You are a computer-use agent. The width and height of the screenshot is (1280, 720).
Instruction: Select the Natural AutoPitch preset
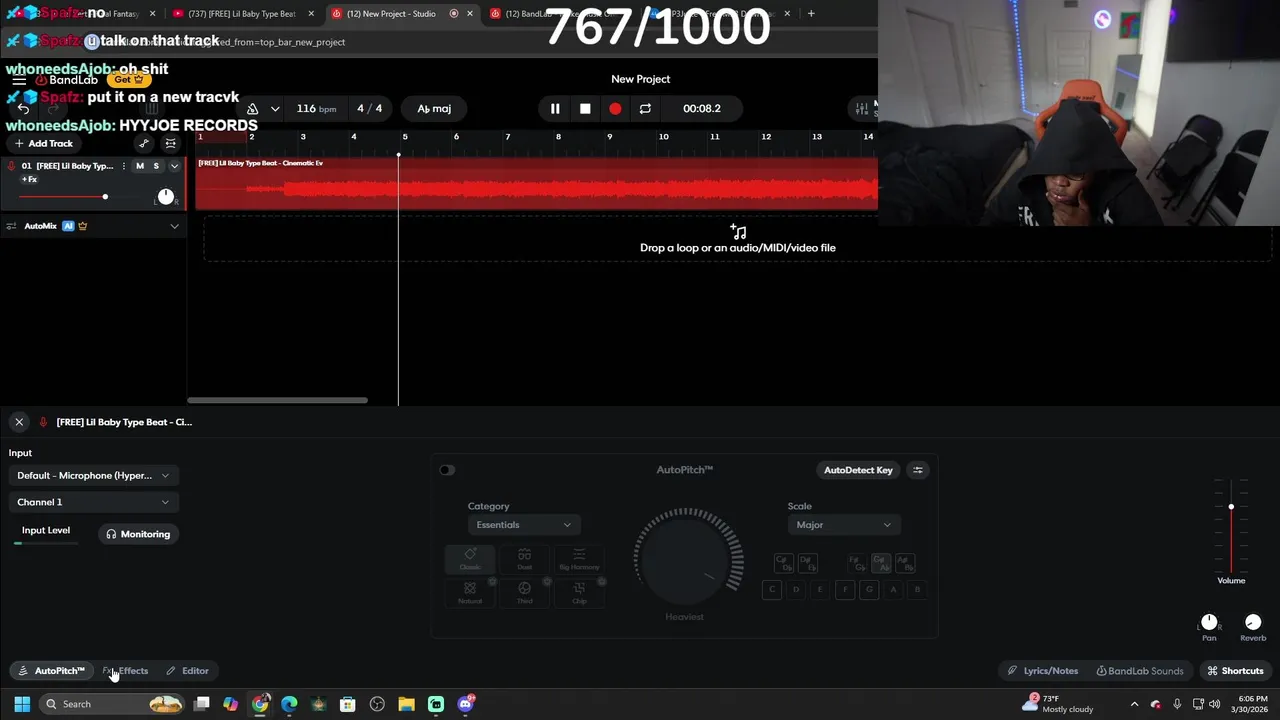tap(470, 593)
